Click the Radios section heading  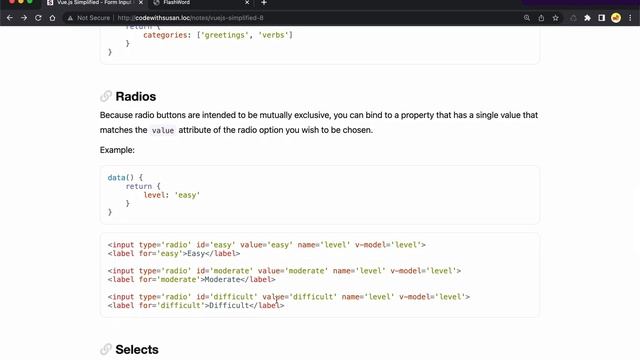(136, 97)
